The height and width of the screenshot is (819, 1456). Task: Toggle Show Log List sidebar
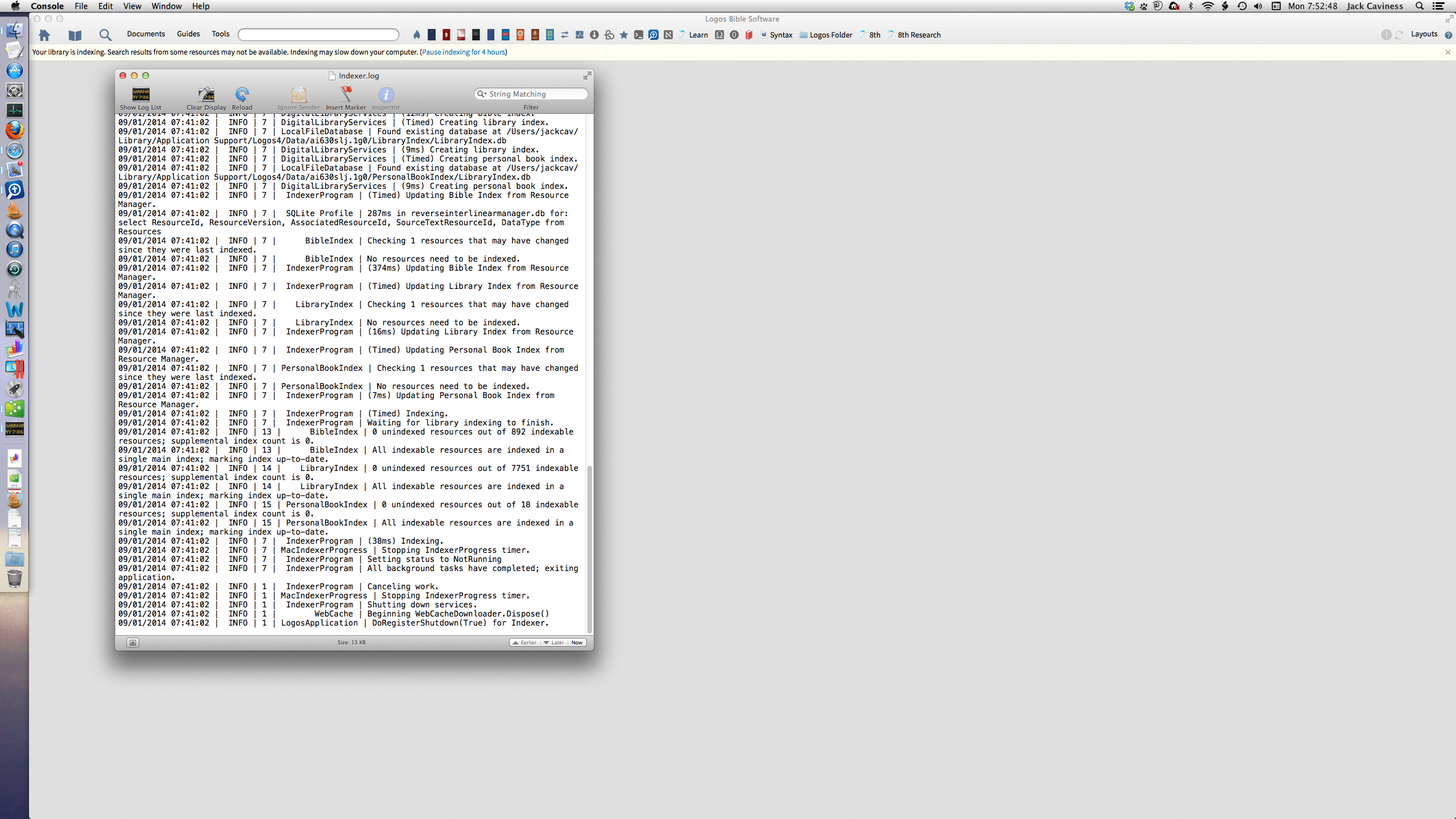[x=140, y=98]
